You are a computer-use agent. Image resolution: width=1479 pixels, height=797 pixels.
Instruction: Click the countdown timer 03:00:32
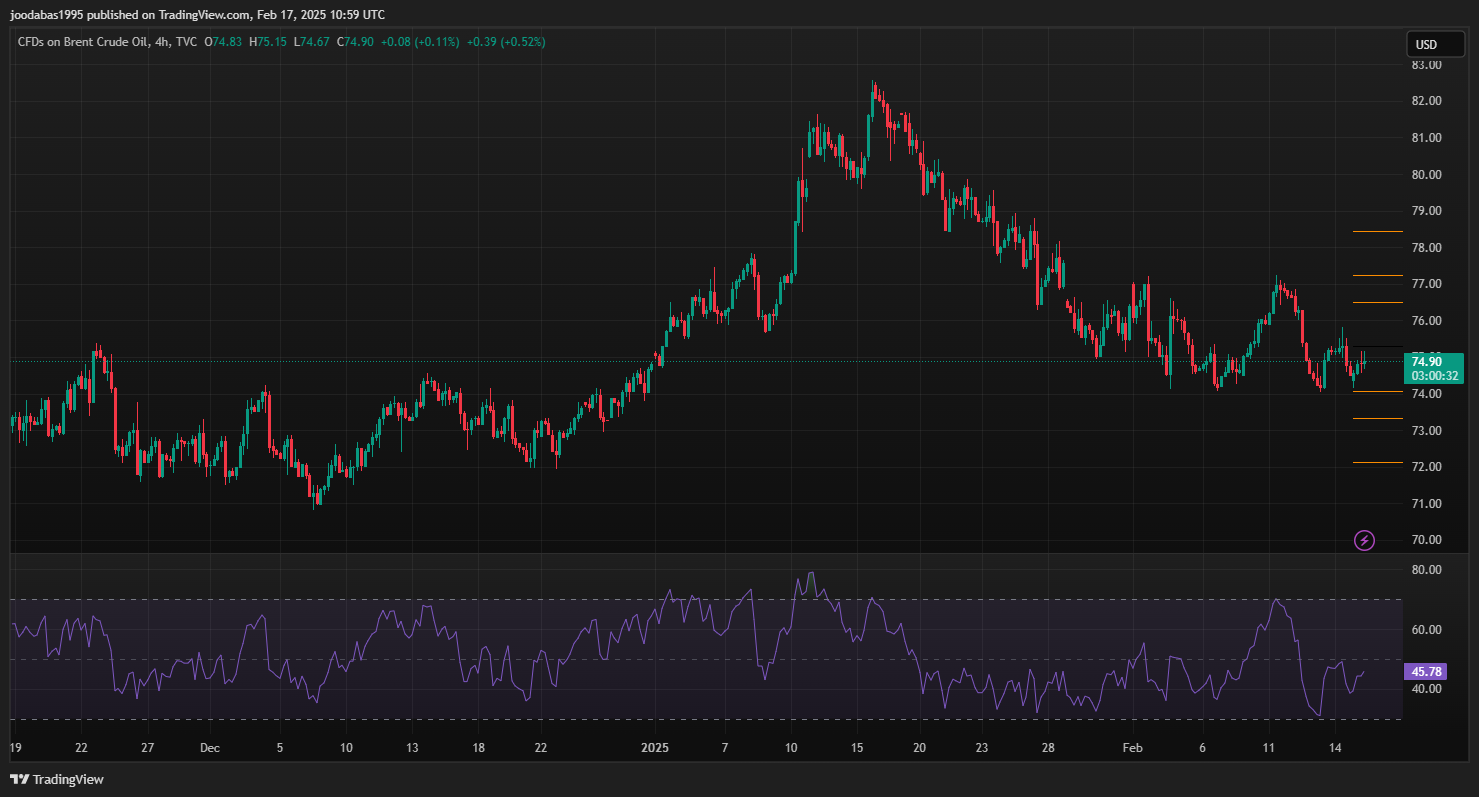pos(1434,376)
